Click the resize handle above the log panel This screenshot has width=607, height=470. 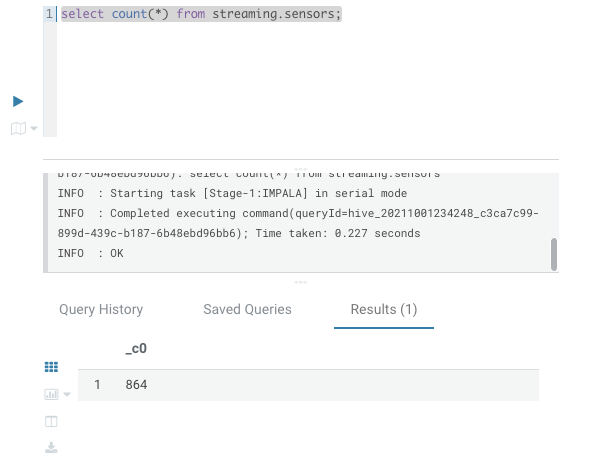click(x=300, y=169)
